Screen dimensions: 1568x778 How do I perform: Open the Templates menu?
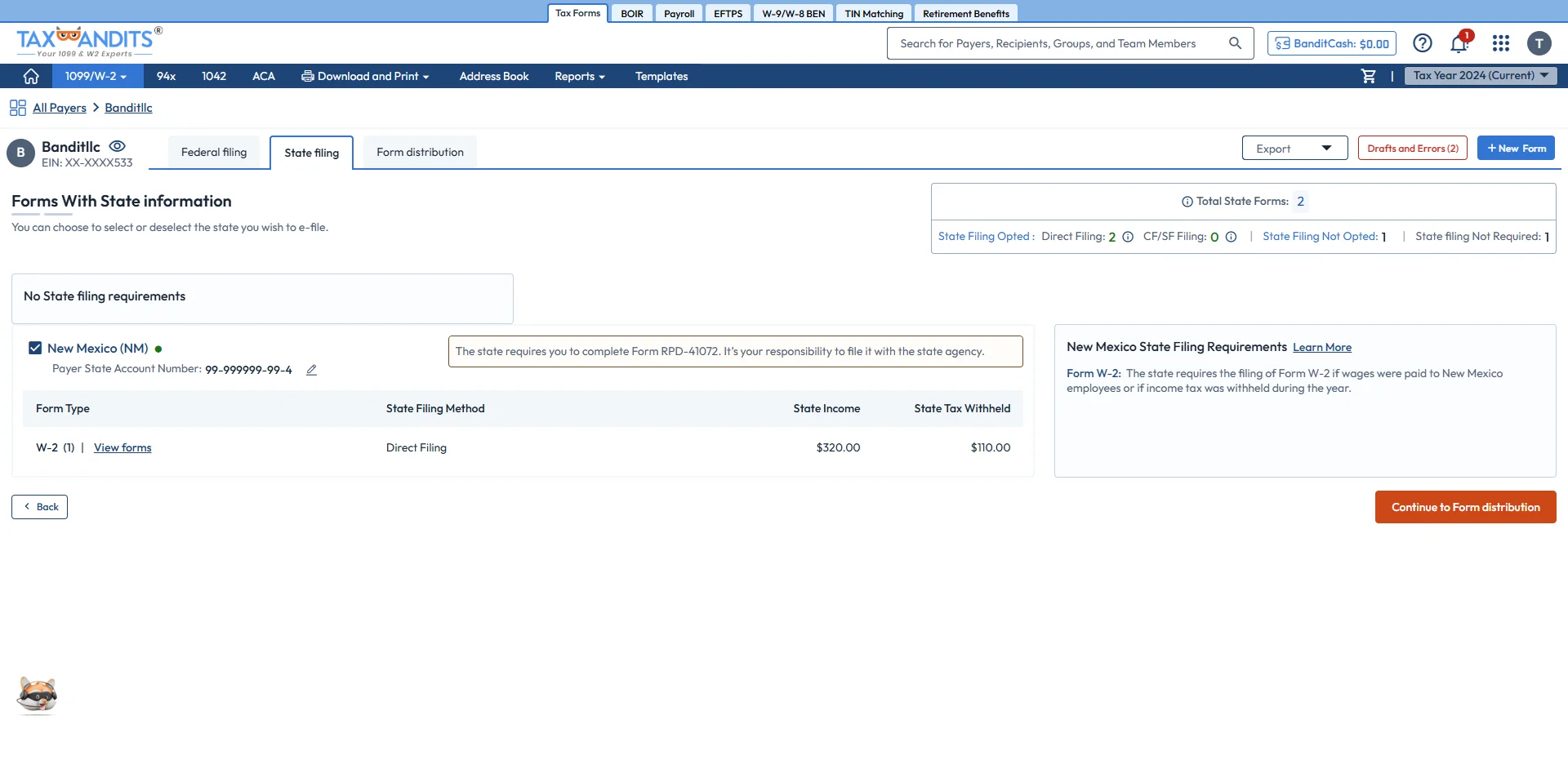pos(661,76)
